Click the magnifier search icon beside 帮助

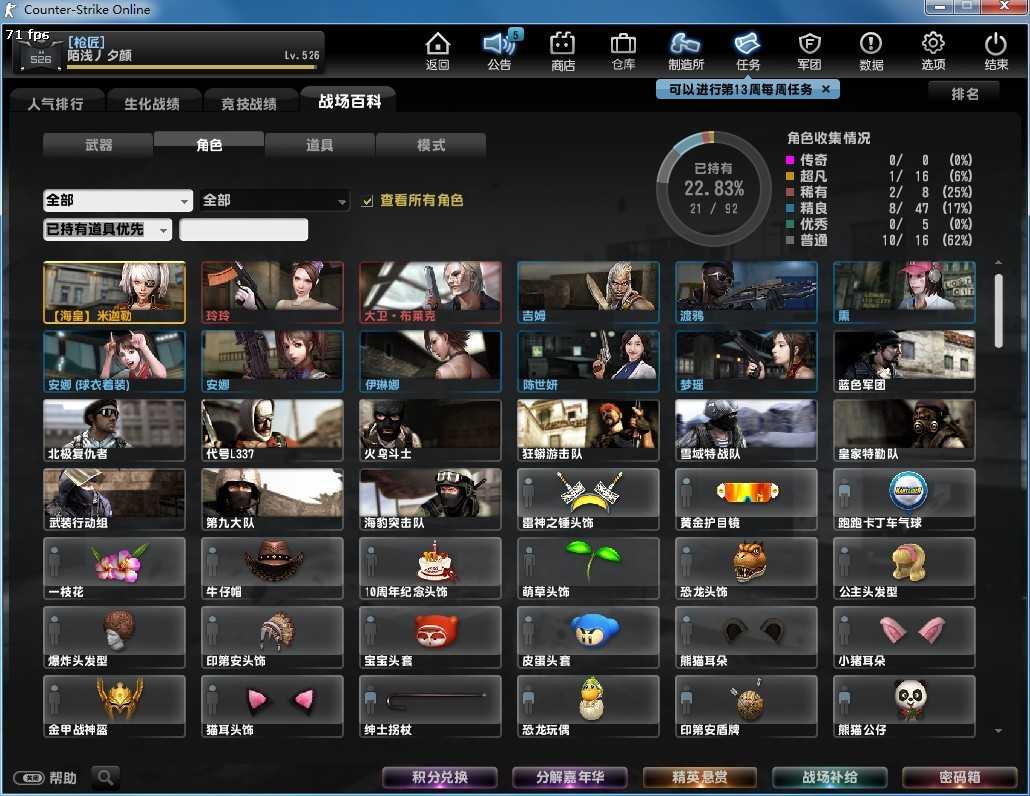tap(105, 778)
